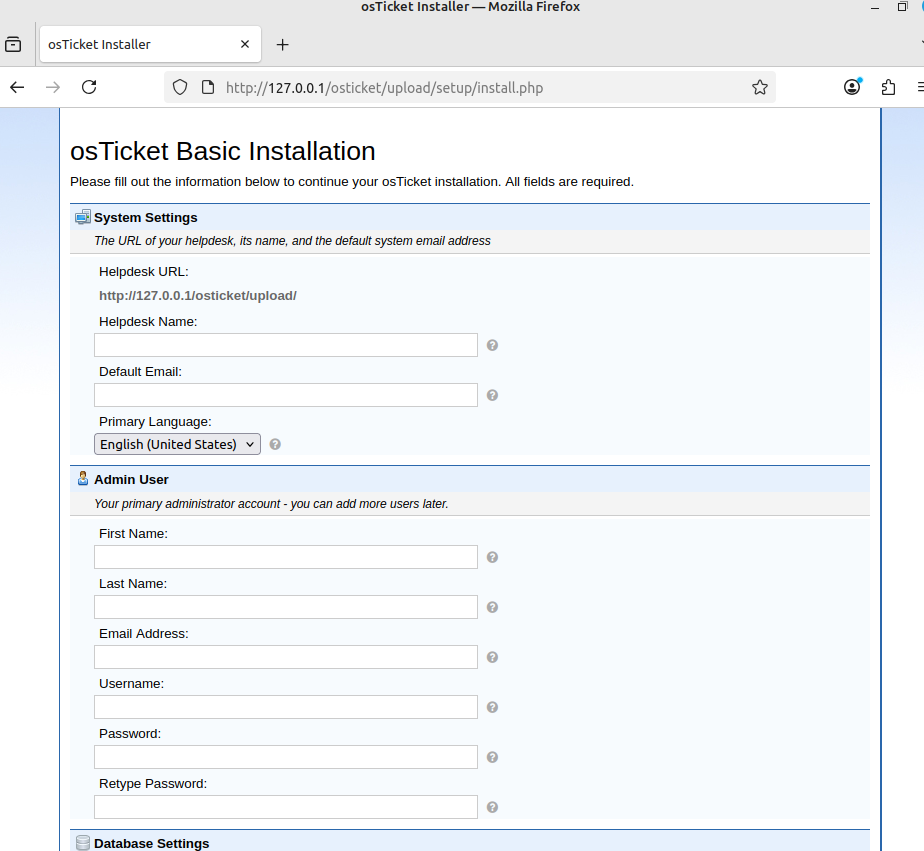This screenshot has width=924, height=851.
Task: Click the help icon beside Retype Password field
Action: 493,808
